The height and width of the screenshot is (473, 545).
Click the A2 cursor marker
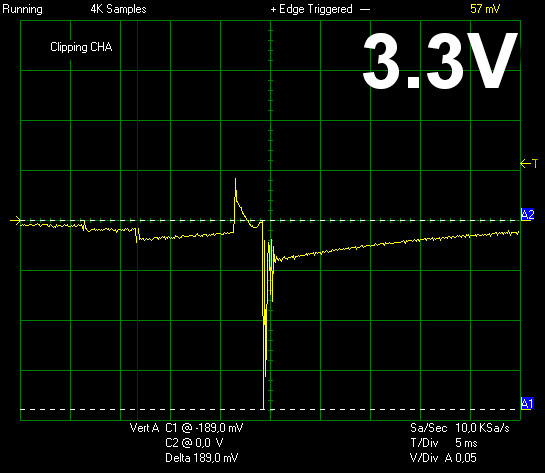tap(527, 214)
